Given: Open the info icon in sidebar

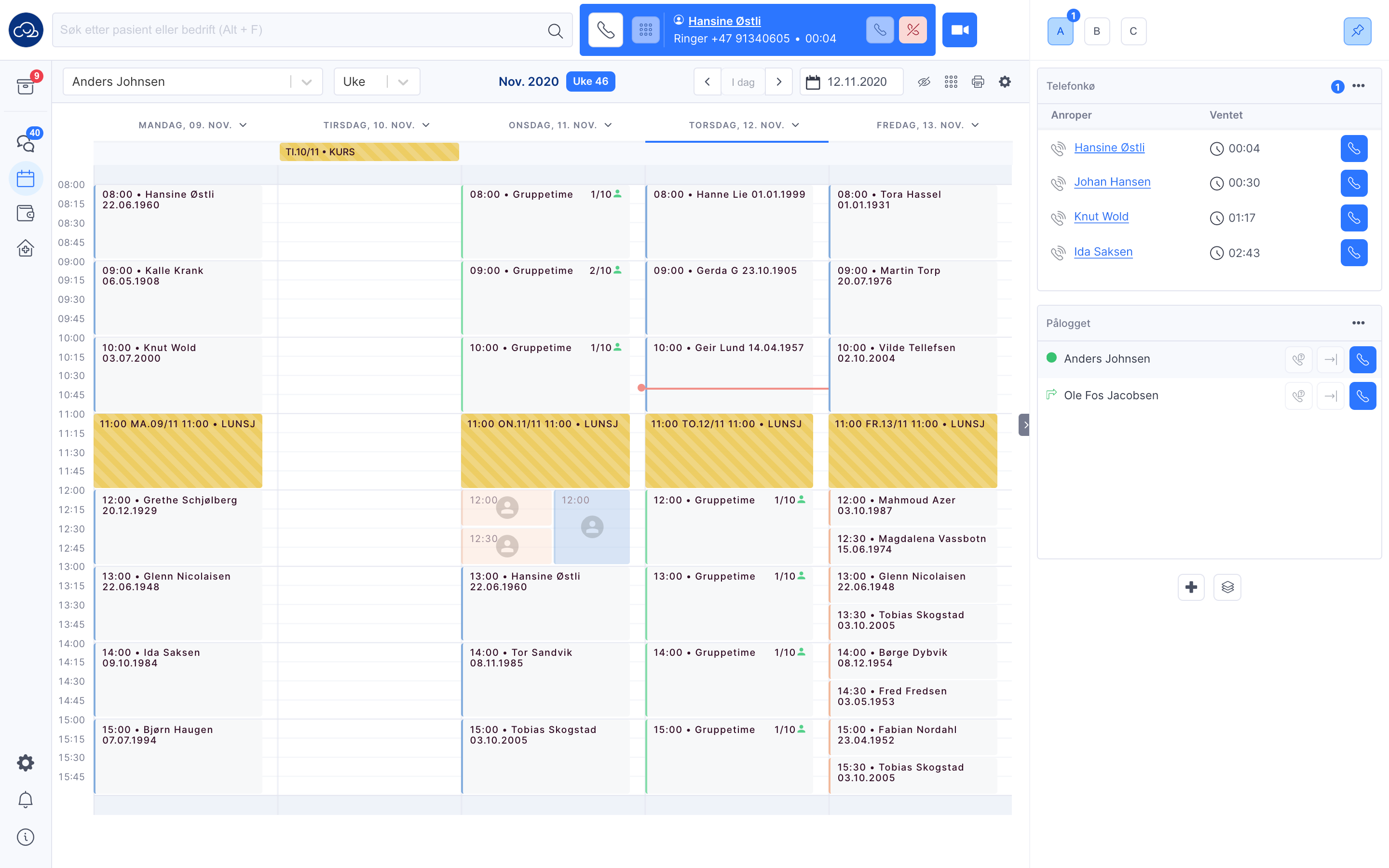Looking at the screenshot, I should (26, 837).
